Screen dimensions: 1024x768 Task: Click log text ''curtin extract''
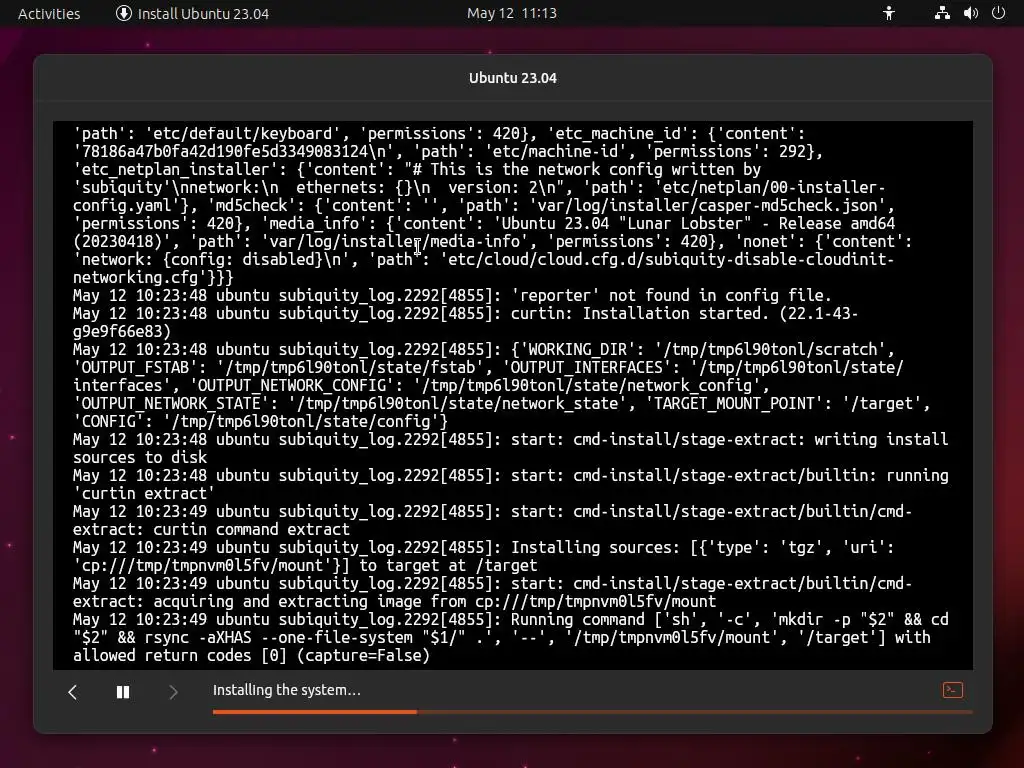click(144, 494)
